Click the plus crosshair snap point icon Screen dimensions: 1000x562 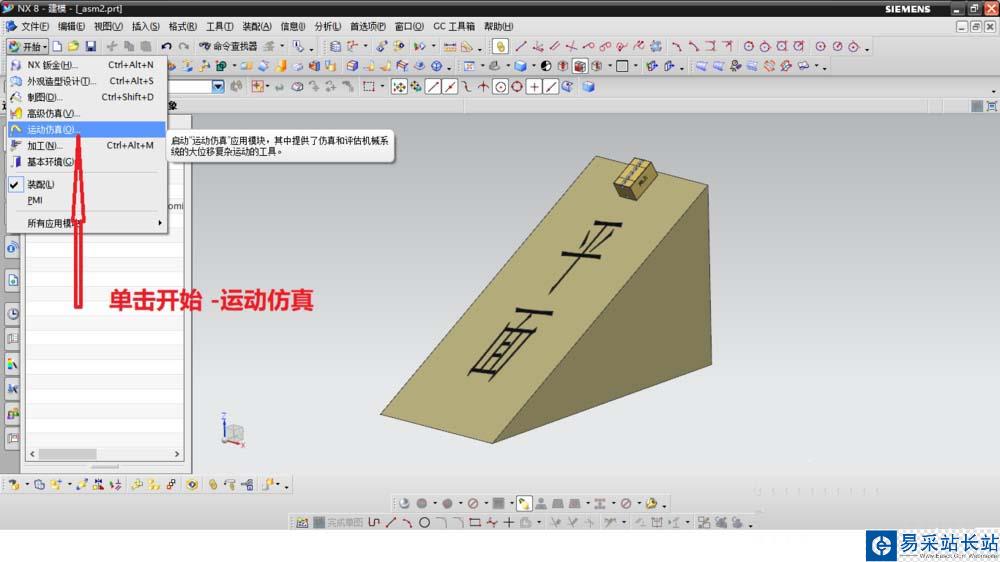(x=534, y=87)
